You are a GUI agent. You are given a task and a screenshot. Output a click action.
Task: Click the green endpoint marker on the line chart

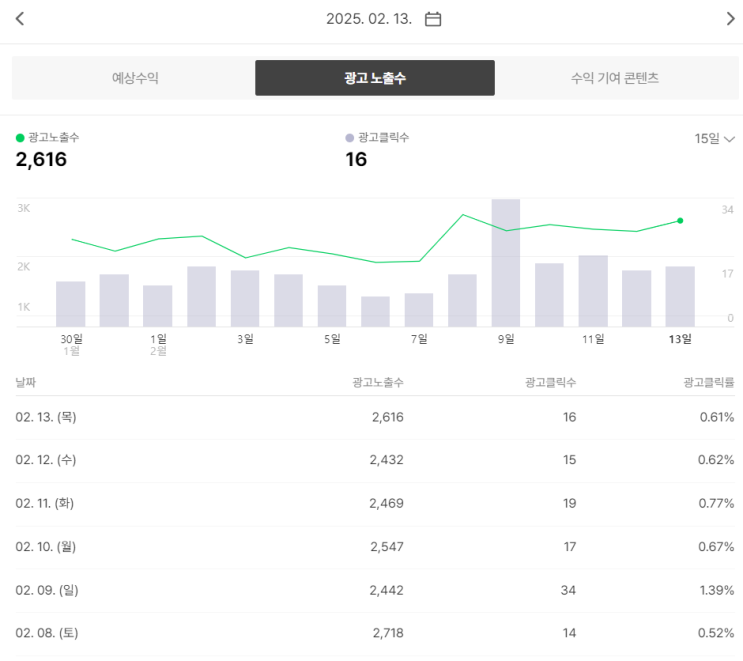(680, 220)
